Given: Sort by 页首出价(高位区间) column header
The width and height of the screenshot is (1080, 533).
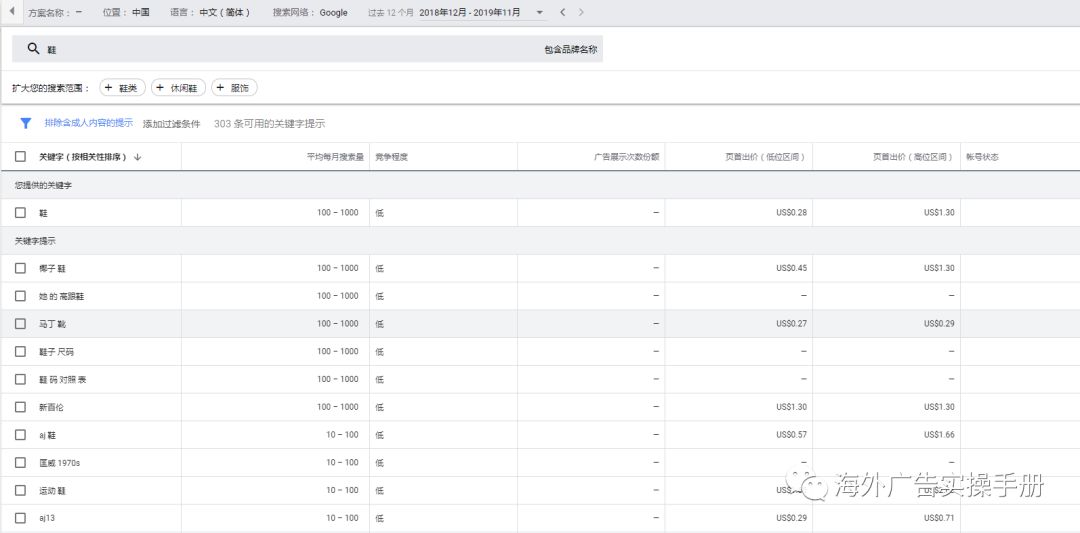Looking at the screenshot, I should tap(914, 157).
